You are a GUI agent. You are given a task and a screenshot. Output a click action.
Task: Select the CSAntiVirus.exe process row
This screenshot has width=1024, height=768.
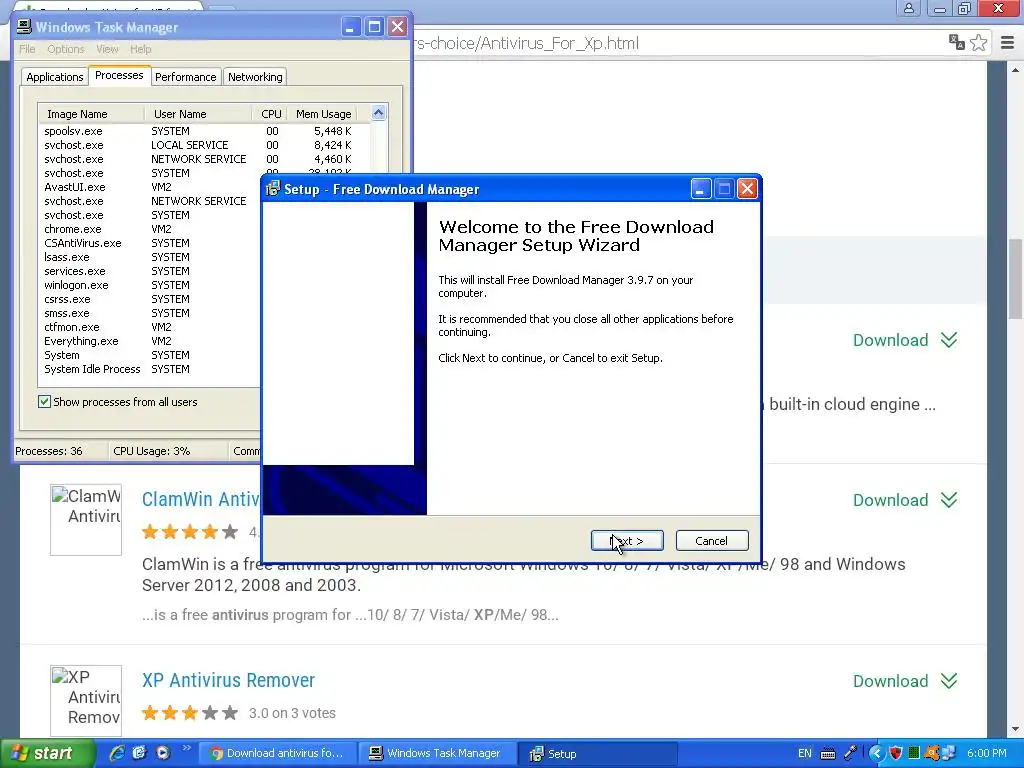point(150,243)
